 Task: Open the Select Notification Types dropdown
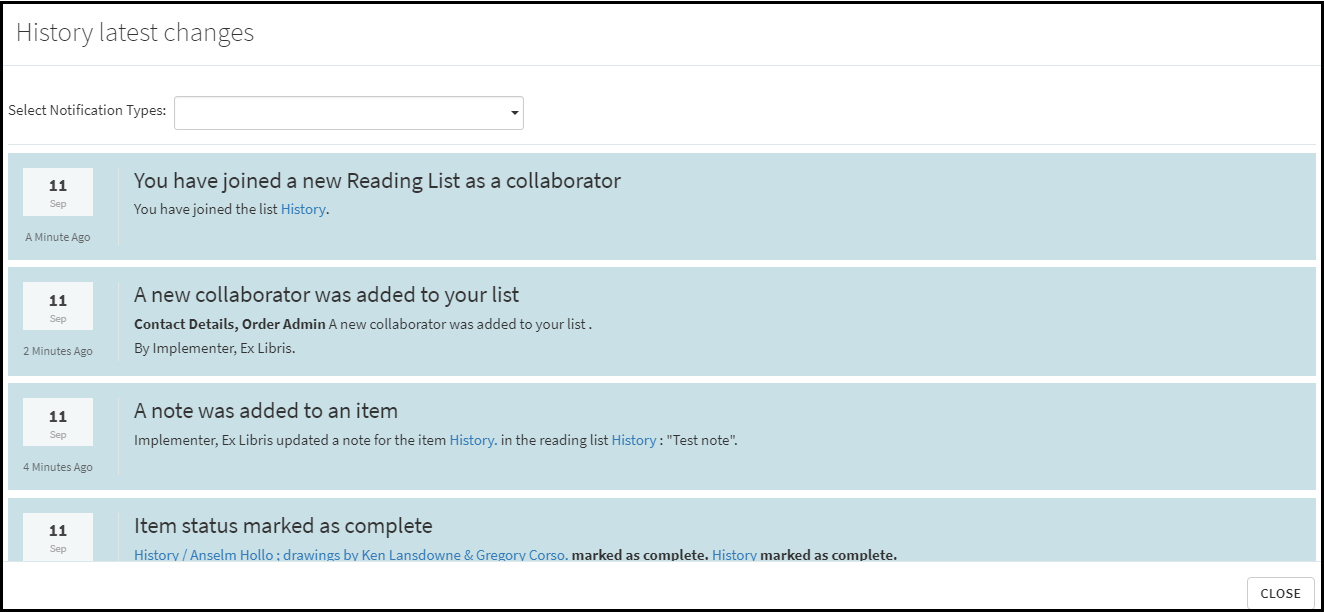click(x=348, y=113)
